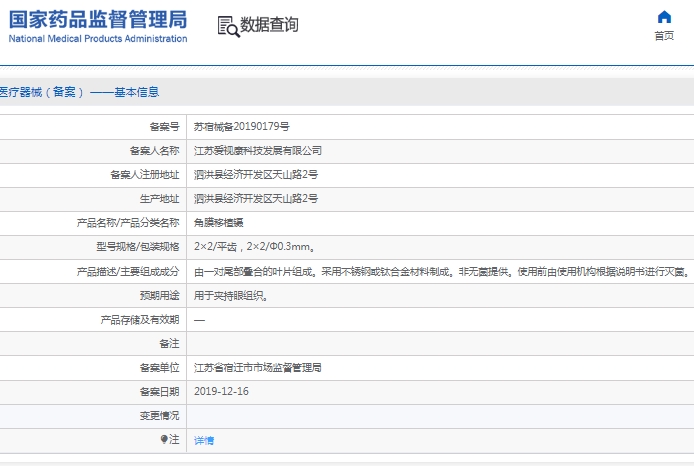The width and height of the screenshot is (694, 466).
Task: Click the 医疗器械（备案）——基本信息 title
Action: (x=79, y=92)
